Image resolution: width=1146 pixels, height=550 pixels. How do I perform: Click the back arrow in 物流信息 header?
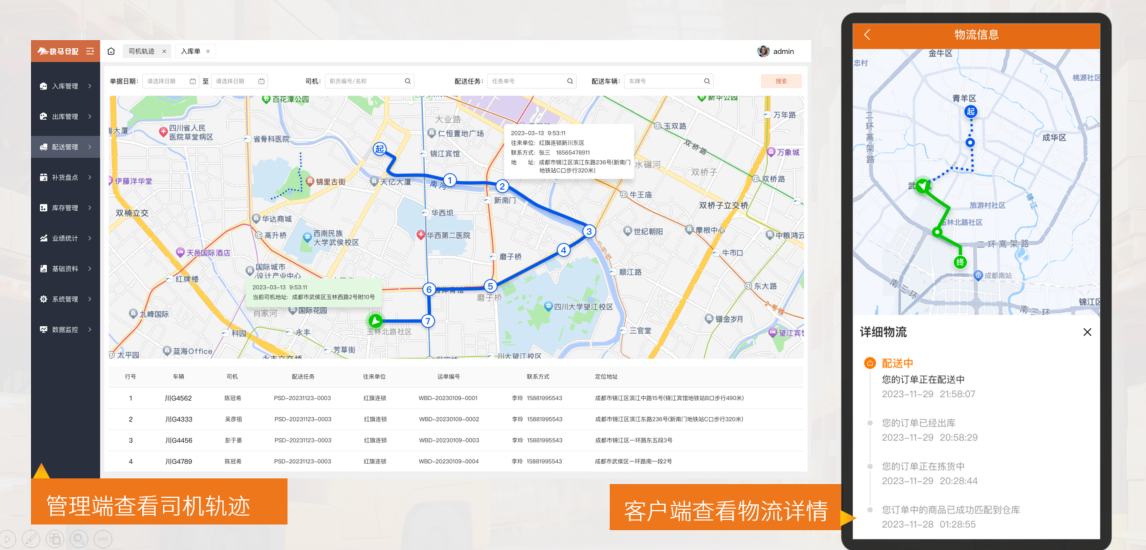click(x=868, y=34)
